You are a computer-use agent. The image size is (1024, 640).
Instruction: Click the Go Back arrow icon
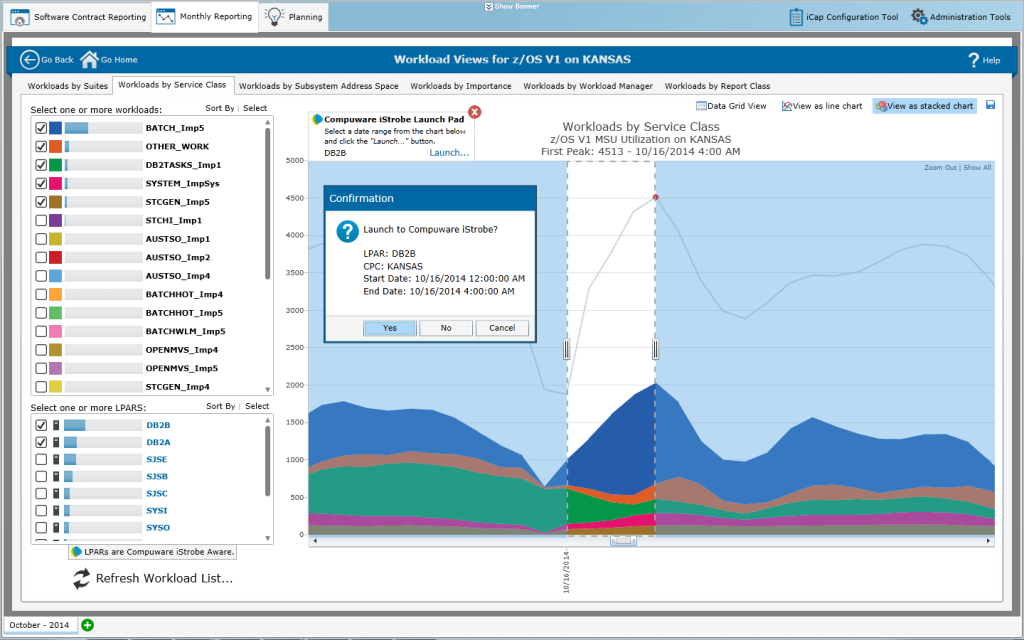29,59
